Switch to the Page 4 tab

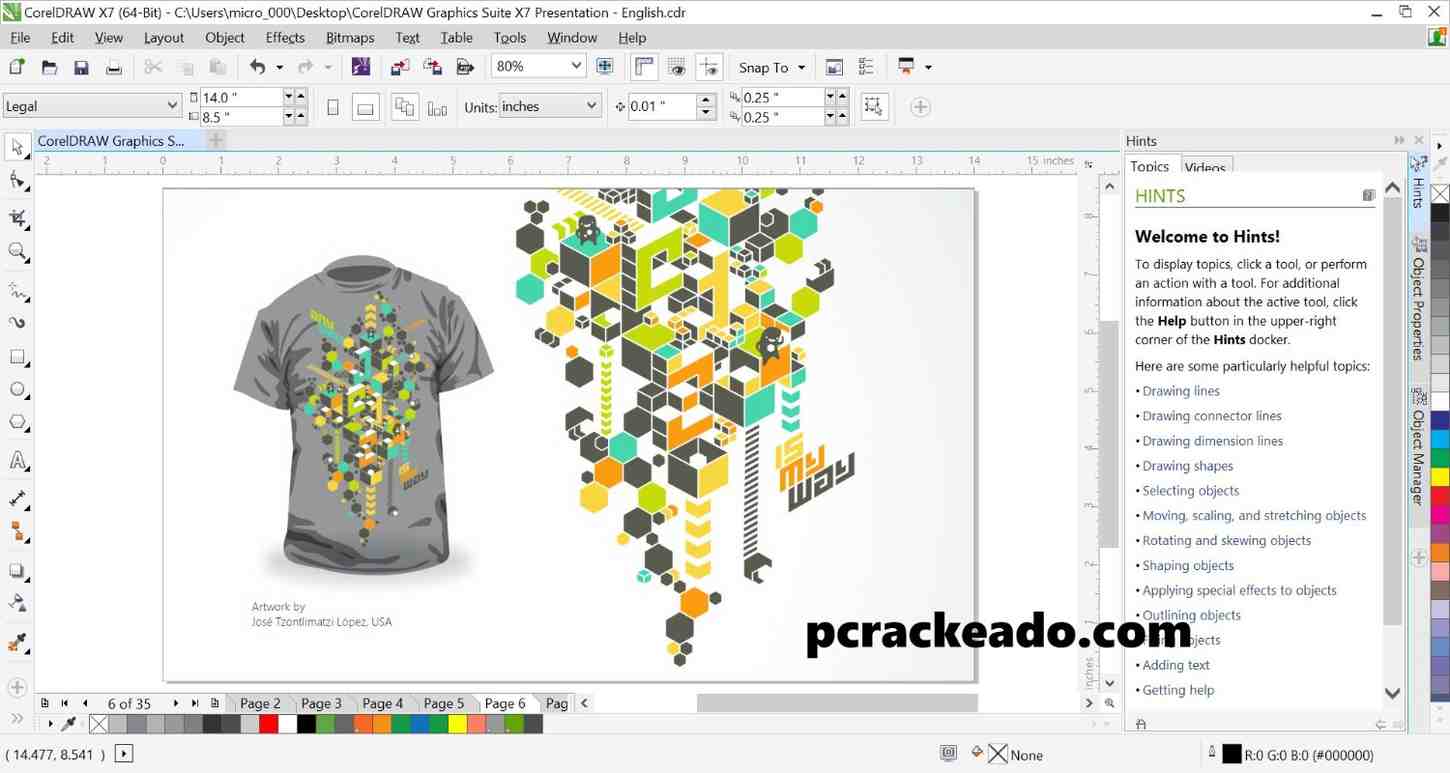point(383,703)
